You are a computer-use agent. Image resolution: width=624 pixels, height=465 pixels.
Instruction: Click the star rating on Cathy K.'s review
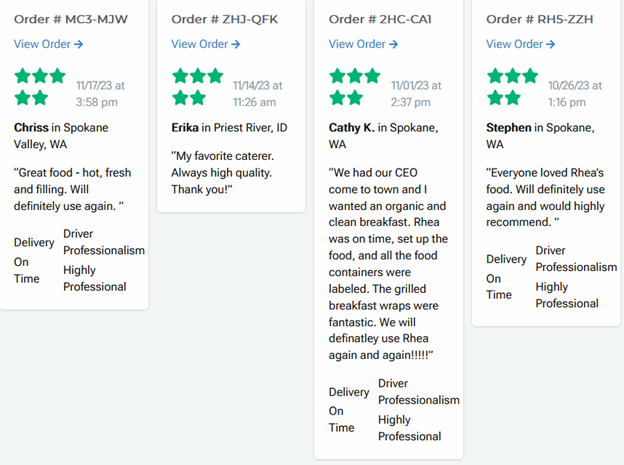(355, 86)
